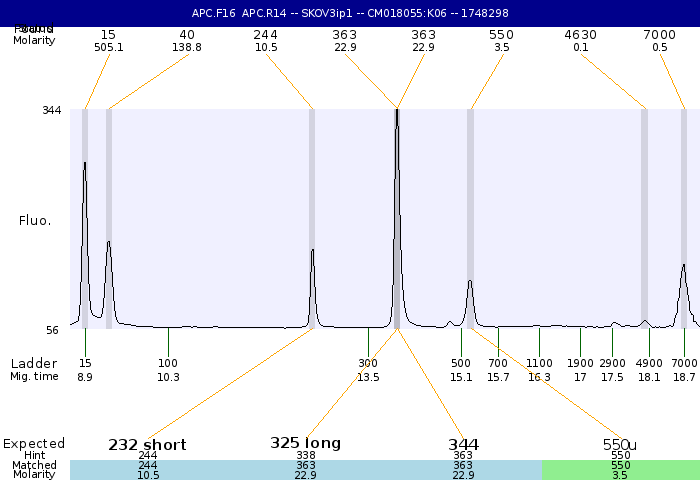
Task: Click the found band label 40
Action: [187, 34]
